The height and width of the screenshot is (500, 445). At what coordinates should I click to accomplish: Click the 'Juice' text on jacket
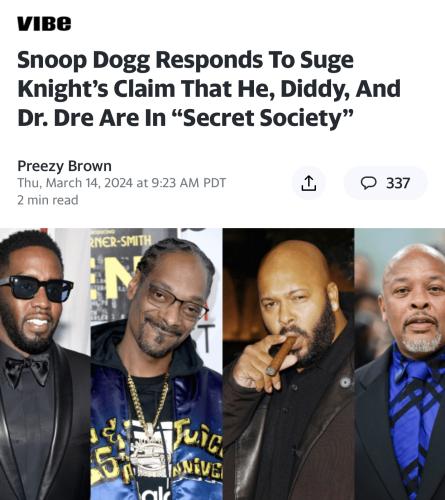[199, 434]
